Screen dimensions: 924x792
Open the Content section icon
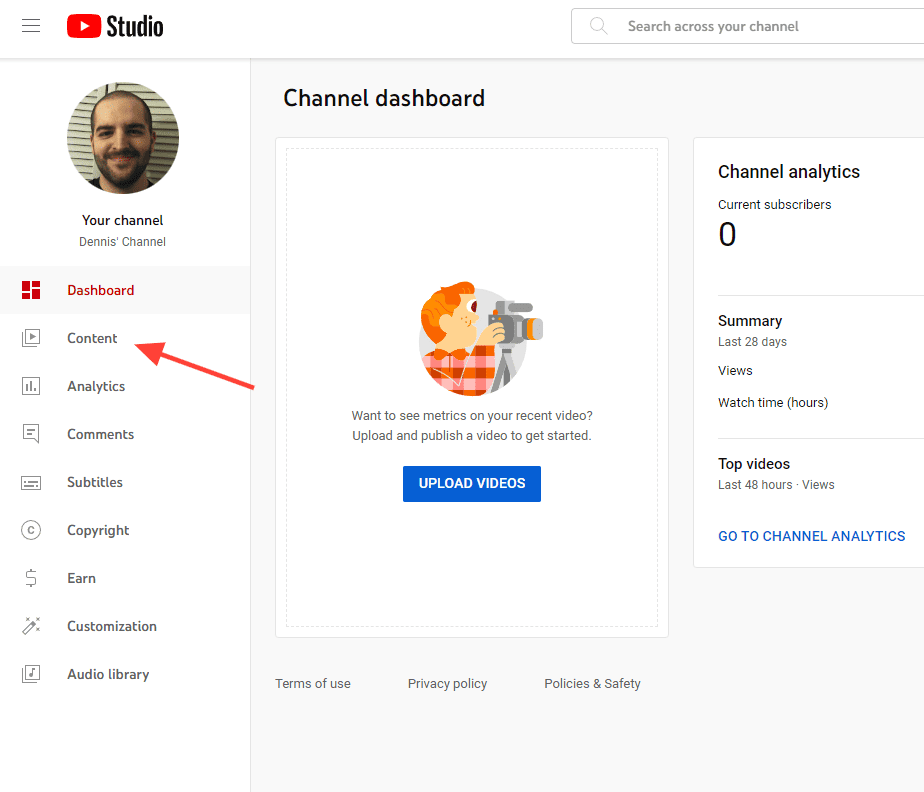click(x=31, y=338)
